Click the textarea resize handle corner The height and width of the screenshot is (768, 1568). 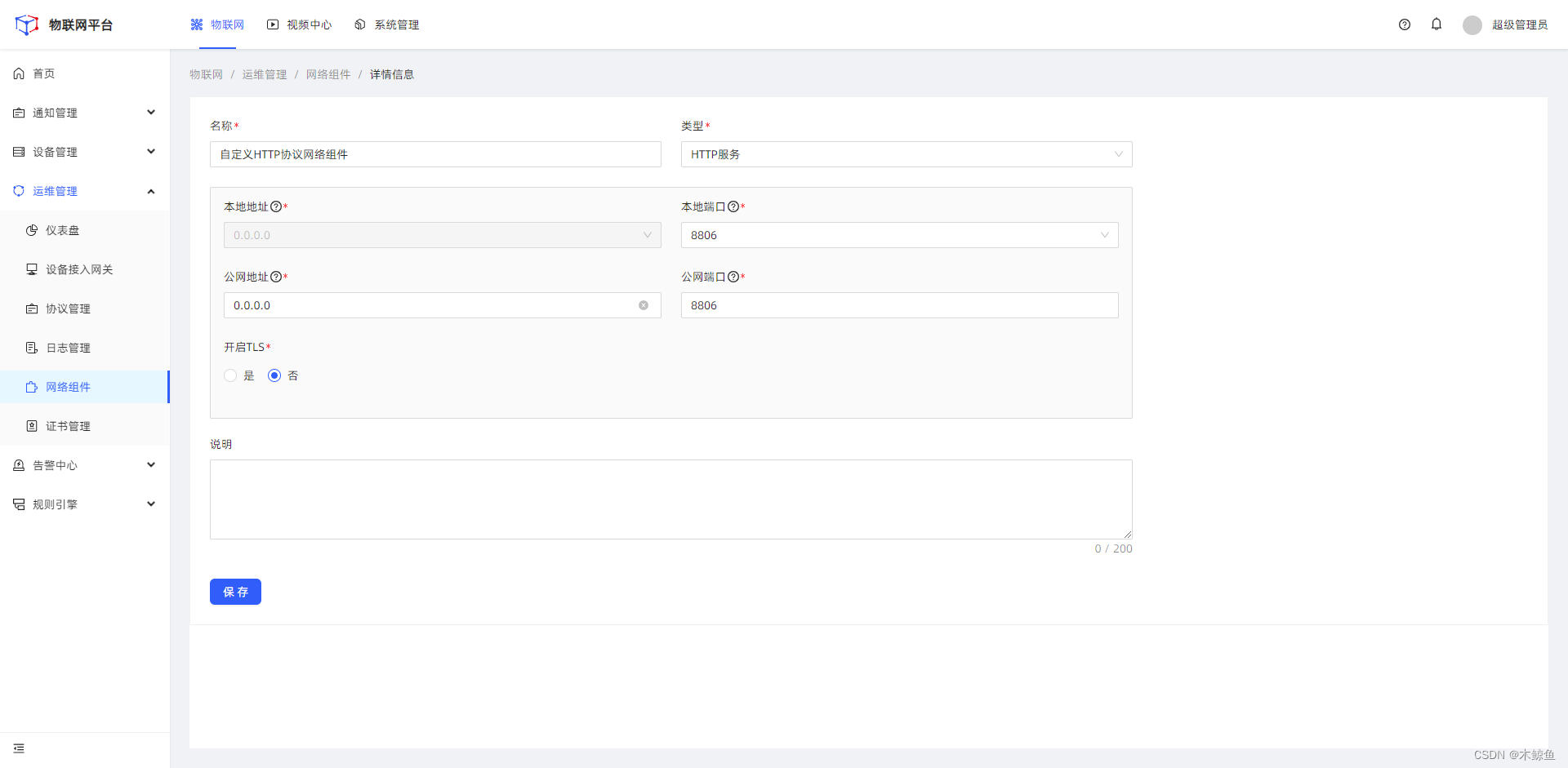(x=1127, y=534)
